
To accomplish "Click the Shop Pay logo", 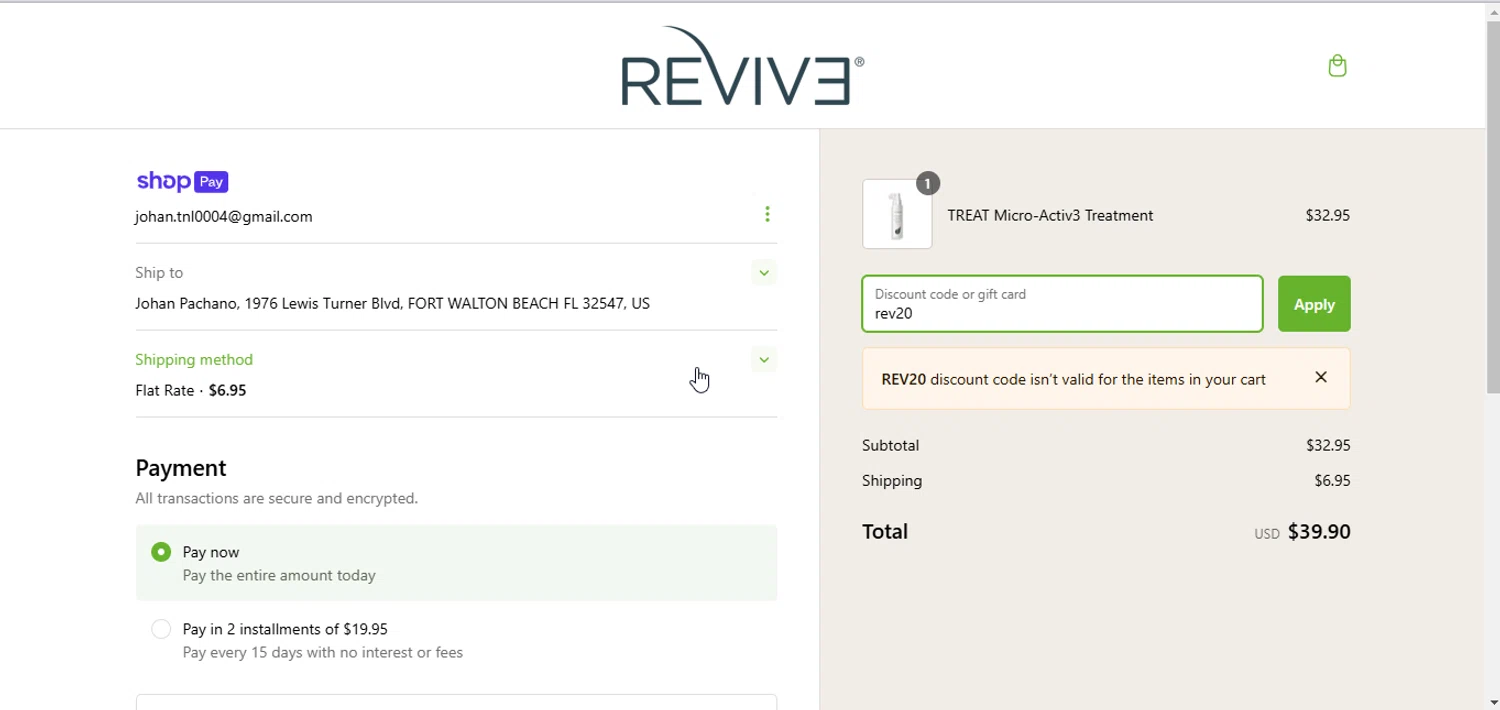I will coord(182,181).
